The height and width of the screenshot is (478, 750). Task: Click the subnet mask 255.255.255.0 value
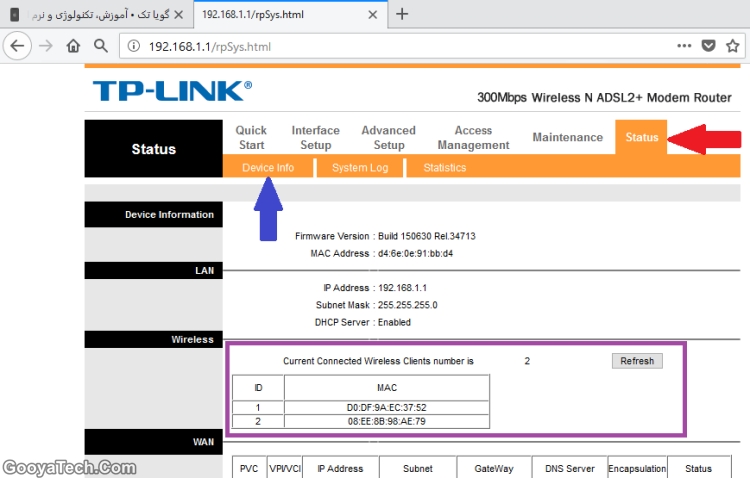[408, 305]
